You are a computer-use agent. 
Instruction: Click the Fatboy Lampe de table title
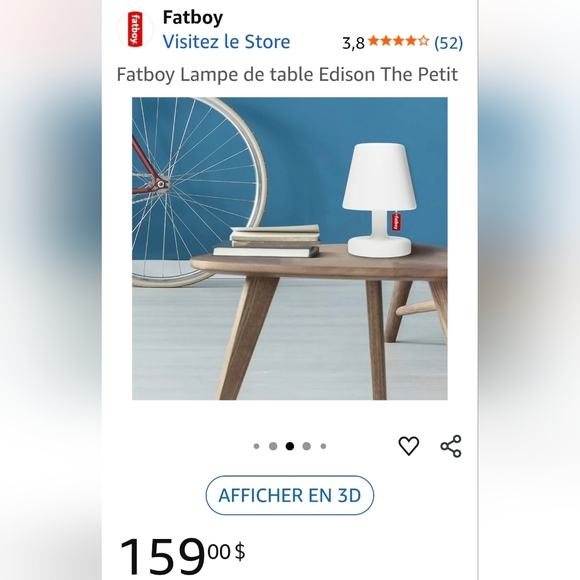click(x=287, y=74)
